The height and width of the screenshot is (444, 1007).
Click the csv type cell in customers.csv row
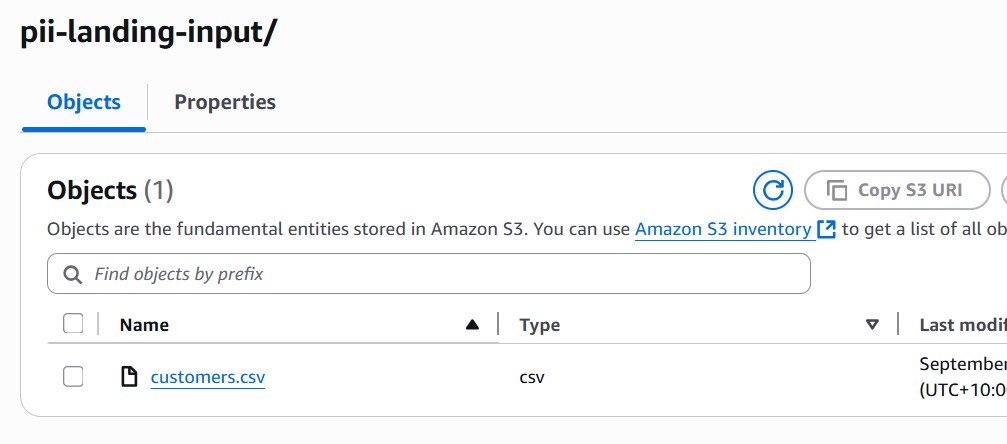coord(532,377)
